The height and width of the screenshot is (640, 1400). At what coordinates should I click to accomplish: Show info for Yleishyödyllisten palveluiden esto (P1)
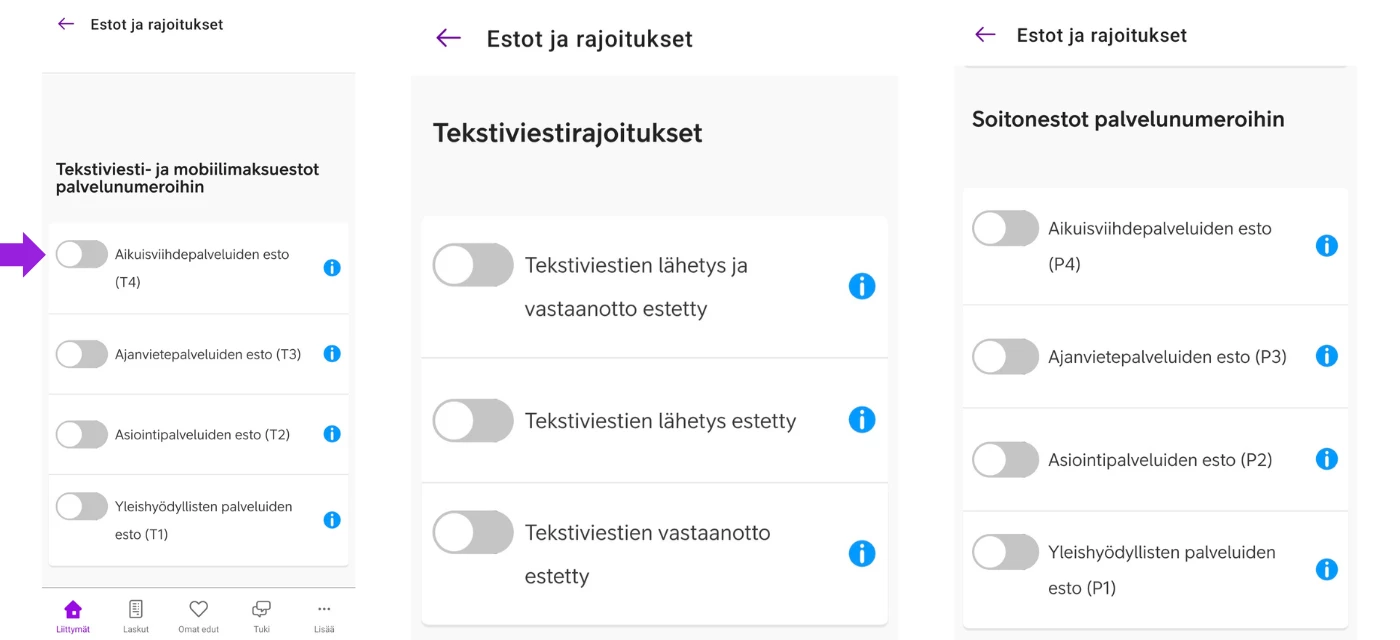pos(1326,570)
